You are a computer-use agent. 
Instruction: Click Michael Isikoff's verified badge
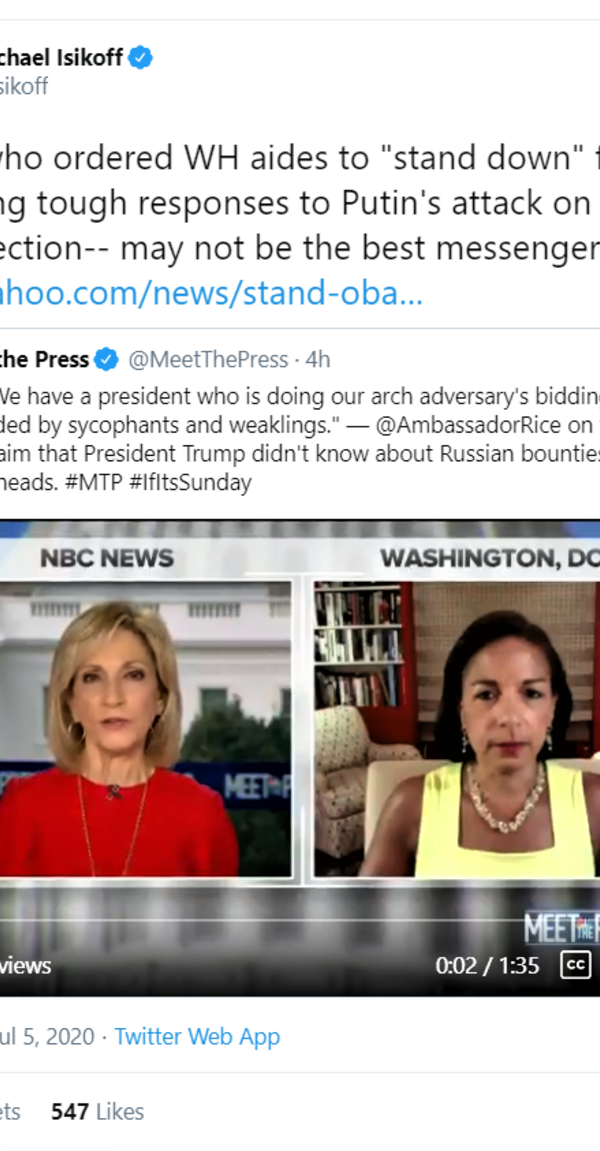pyautogui.click(x=140, y=57)
